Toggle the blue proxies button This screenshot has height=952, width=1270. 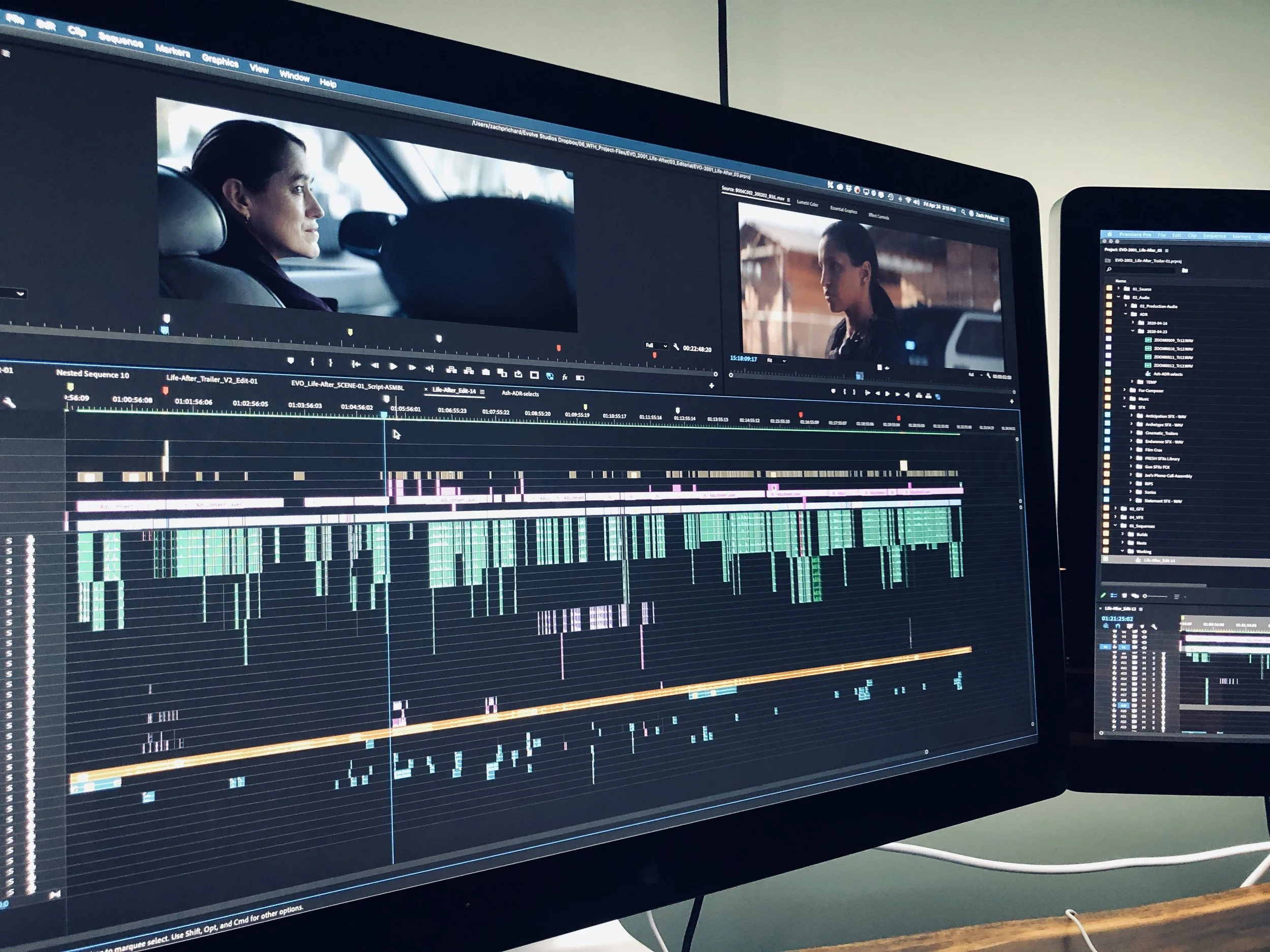(550, 376)
